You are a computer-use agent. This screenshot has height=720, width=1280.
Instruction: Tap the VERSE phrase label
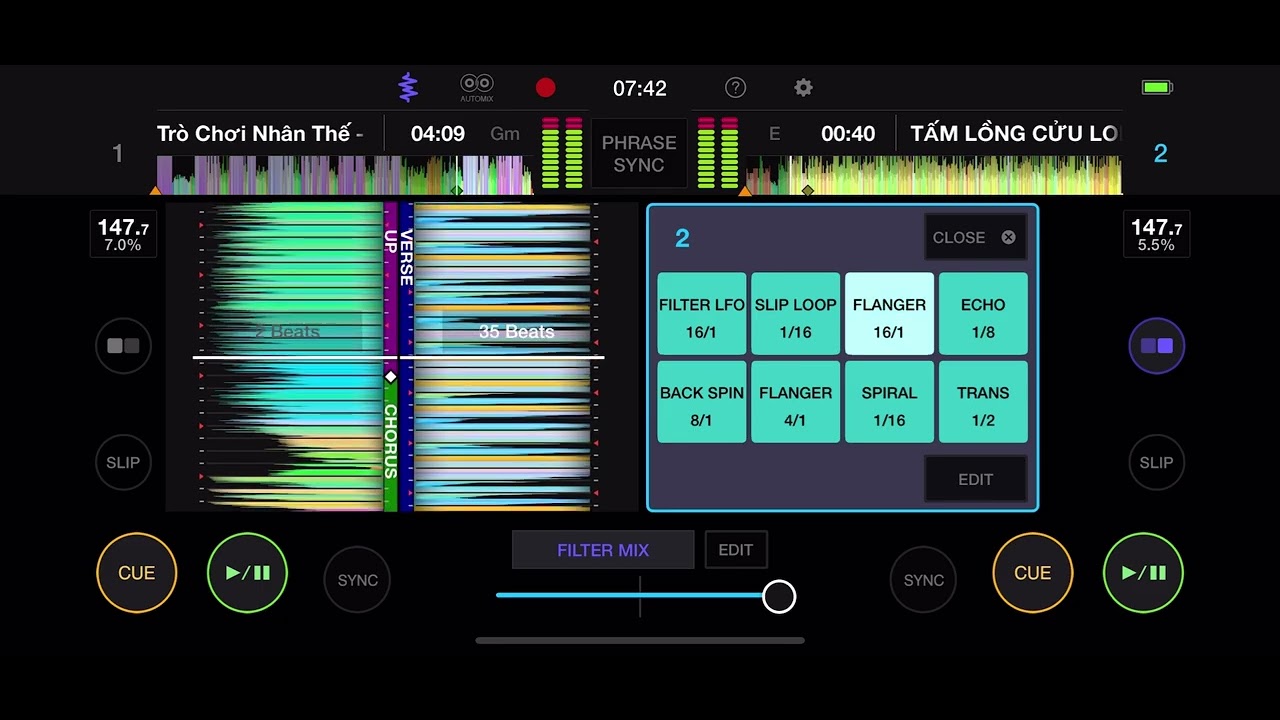(406, 257)
